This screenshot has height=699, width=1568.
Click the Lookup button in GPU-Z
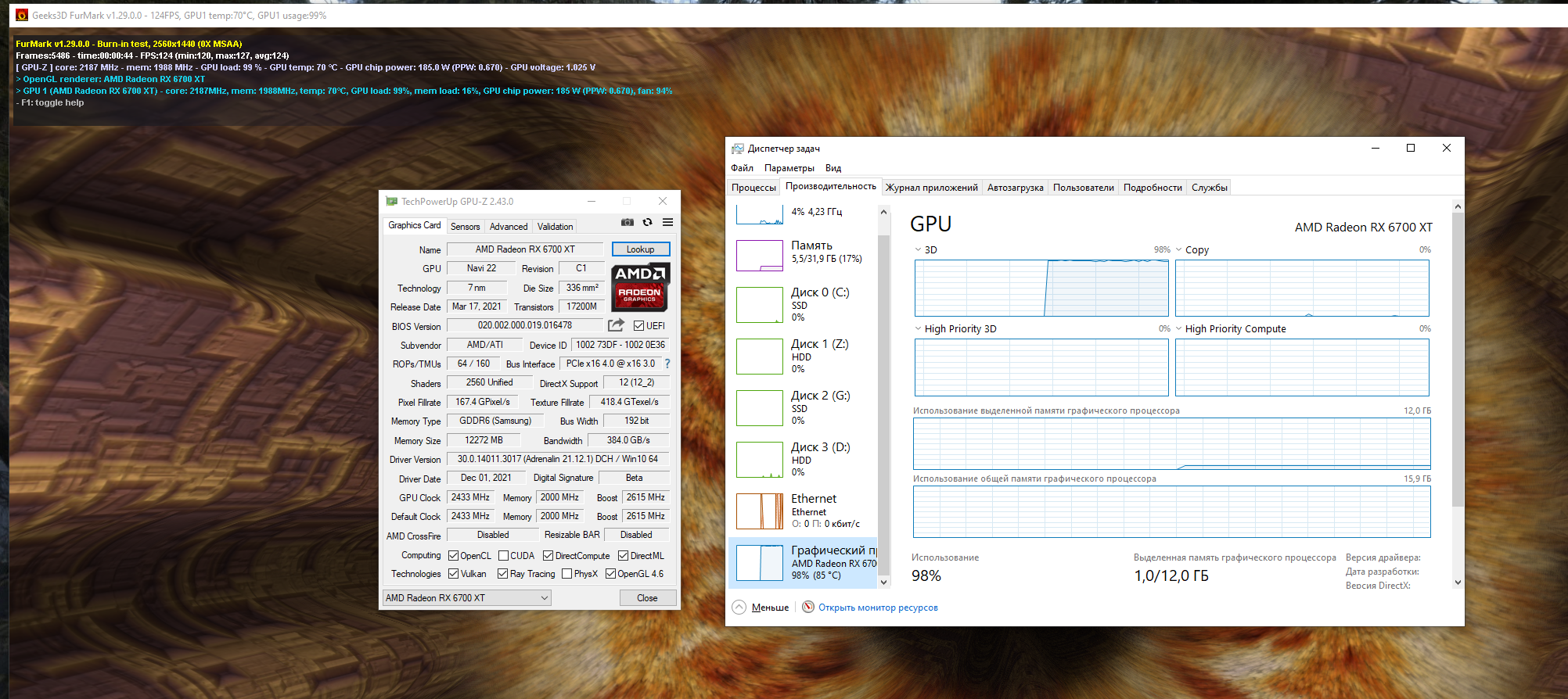pos(641,249)
